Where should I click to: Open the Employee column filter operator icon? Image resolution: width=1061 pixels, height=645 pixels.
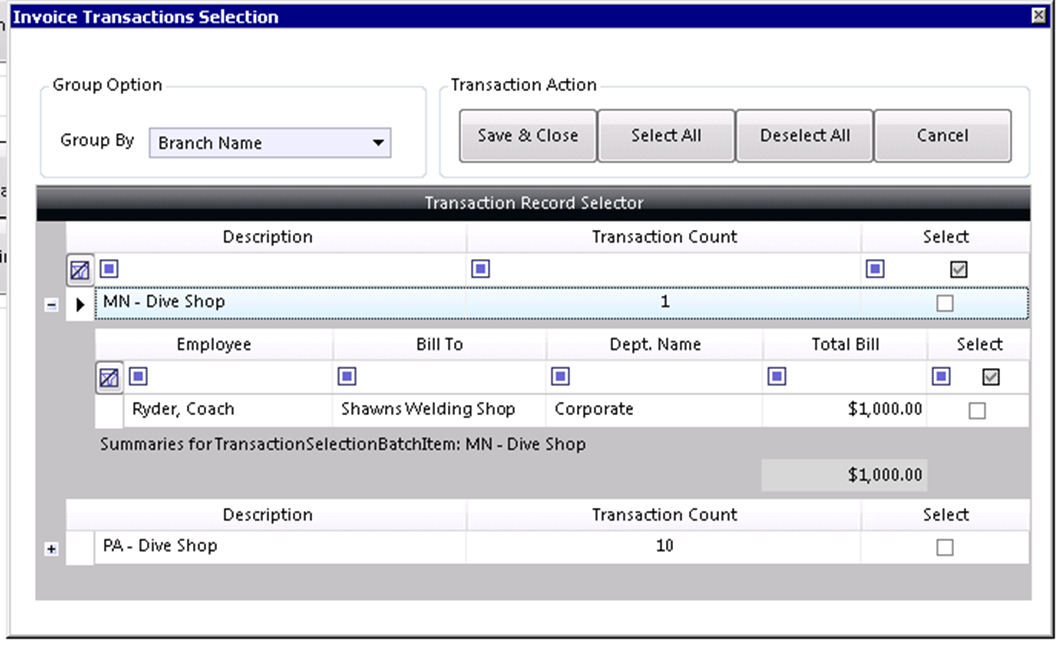coord(138,376)
